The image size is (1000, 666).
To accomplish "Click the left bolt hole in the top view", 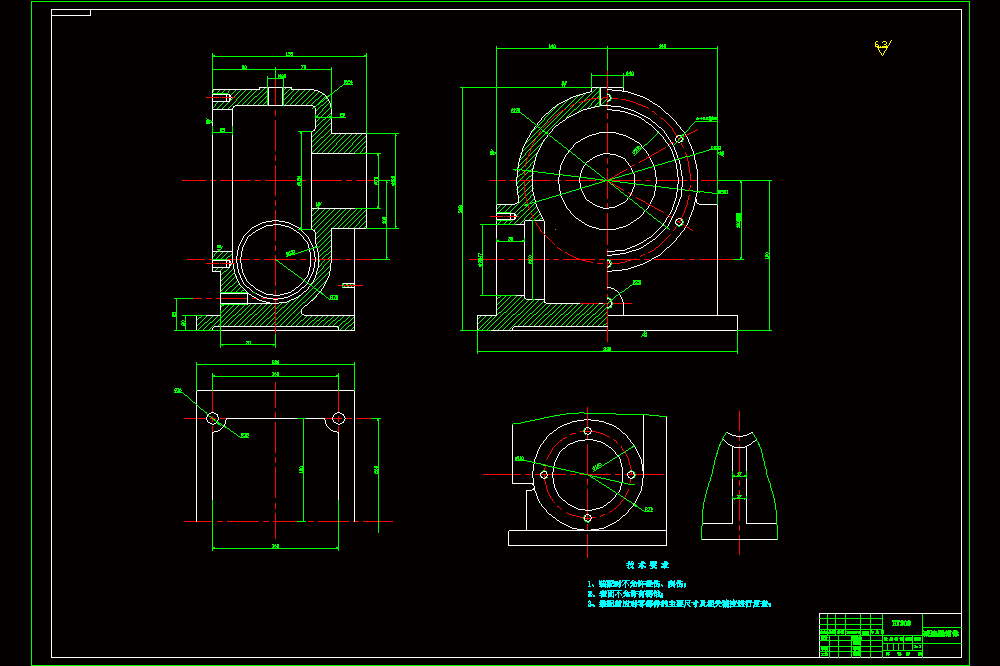I will point(212,418).
